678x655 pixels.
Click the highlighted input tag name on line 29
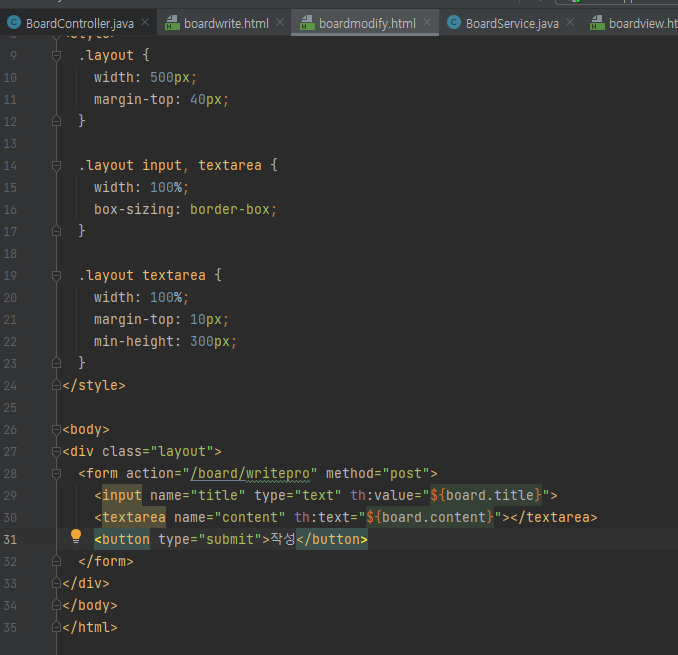122,495
